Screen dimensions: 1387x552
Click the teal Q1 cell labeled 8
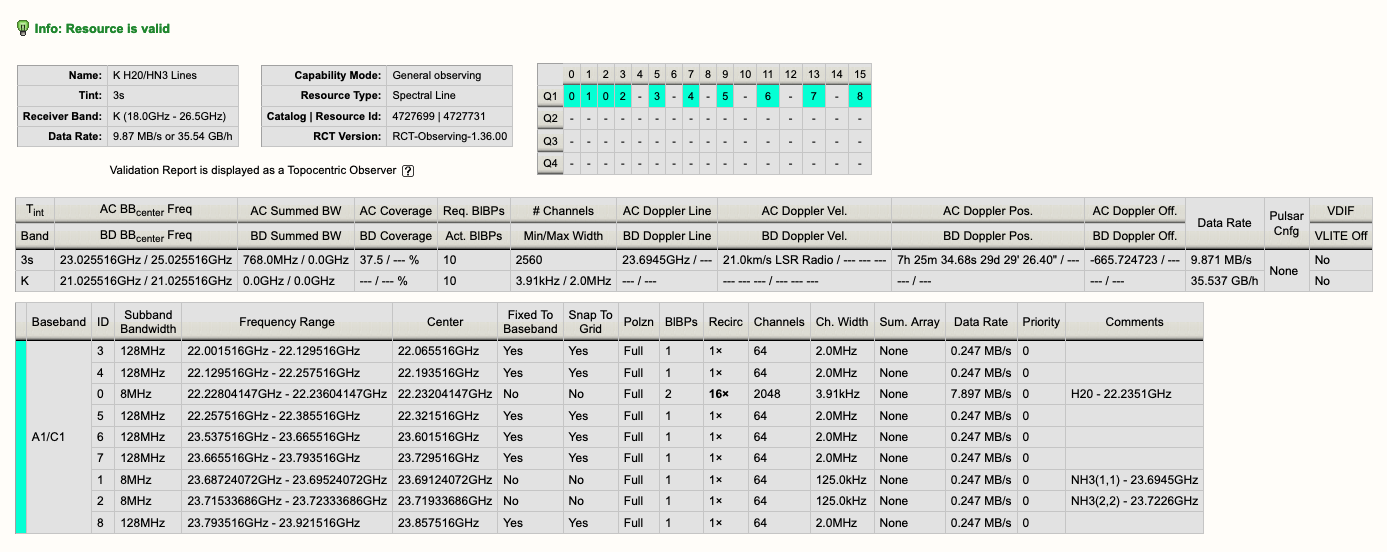click(x=859, y=96)
